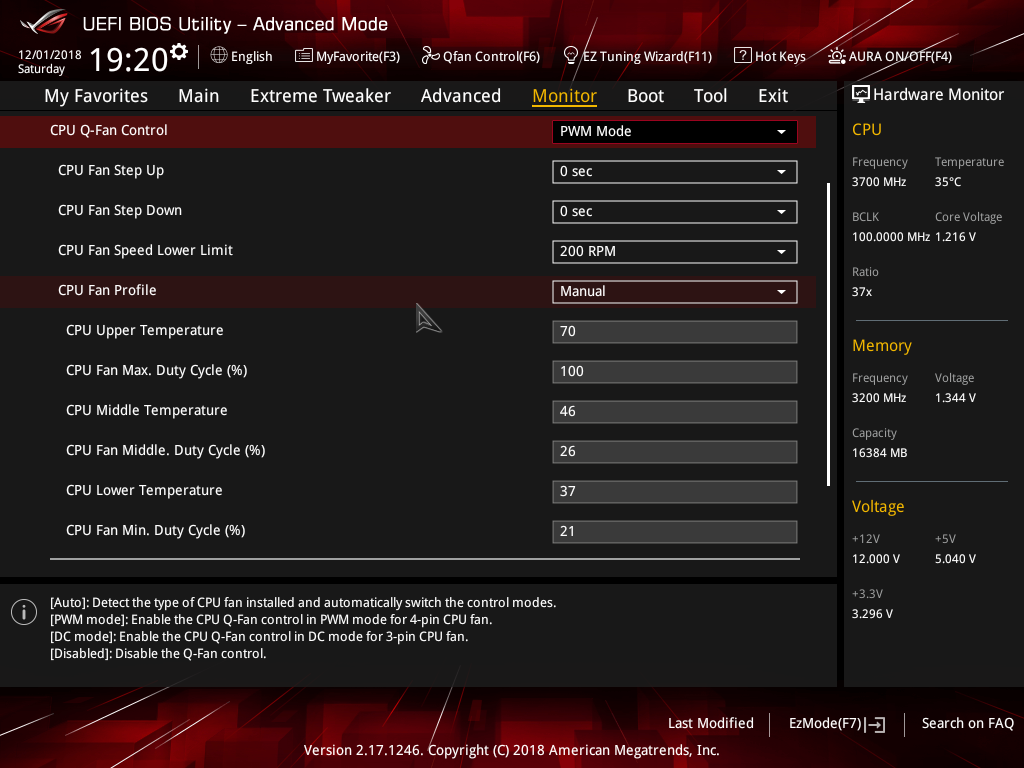Click the 12/01/2018 Saturday date
Image resolution: width=1024 pixels, height=768 pixels.
(49, 61)
